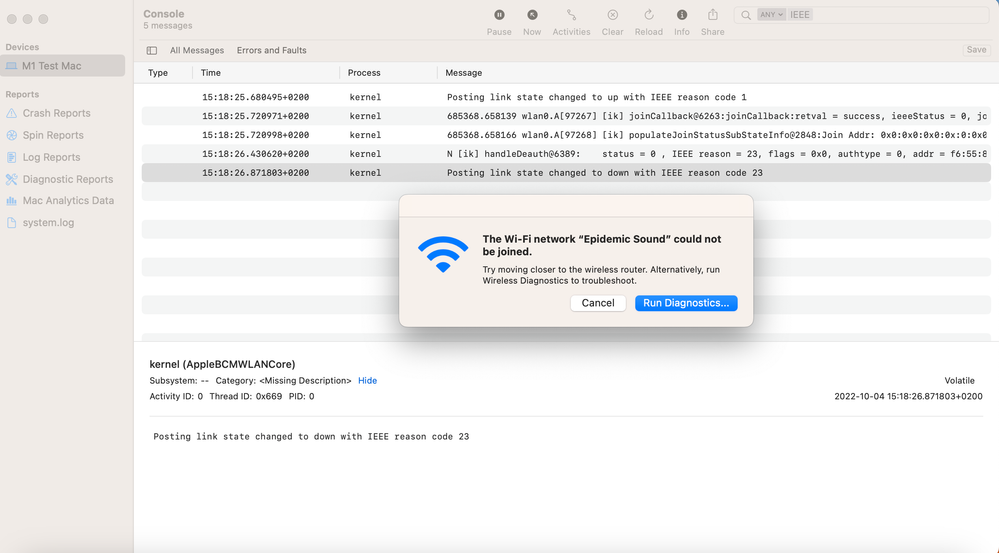Screen dimensions: 999x553
Task: Click Cancel in the Wi-Fi dialog
Action: tap(598, 303)
